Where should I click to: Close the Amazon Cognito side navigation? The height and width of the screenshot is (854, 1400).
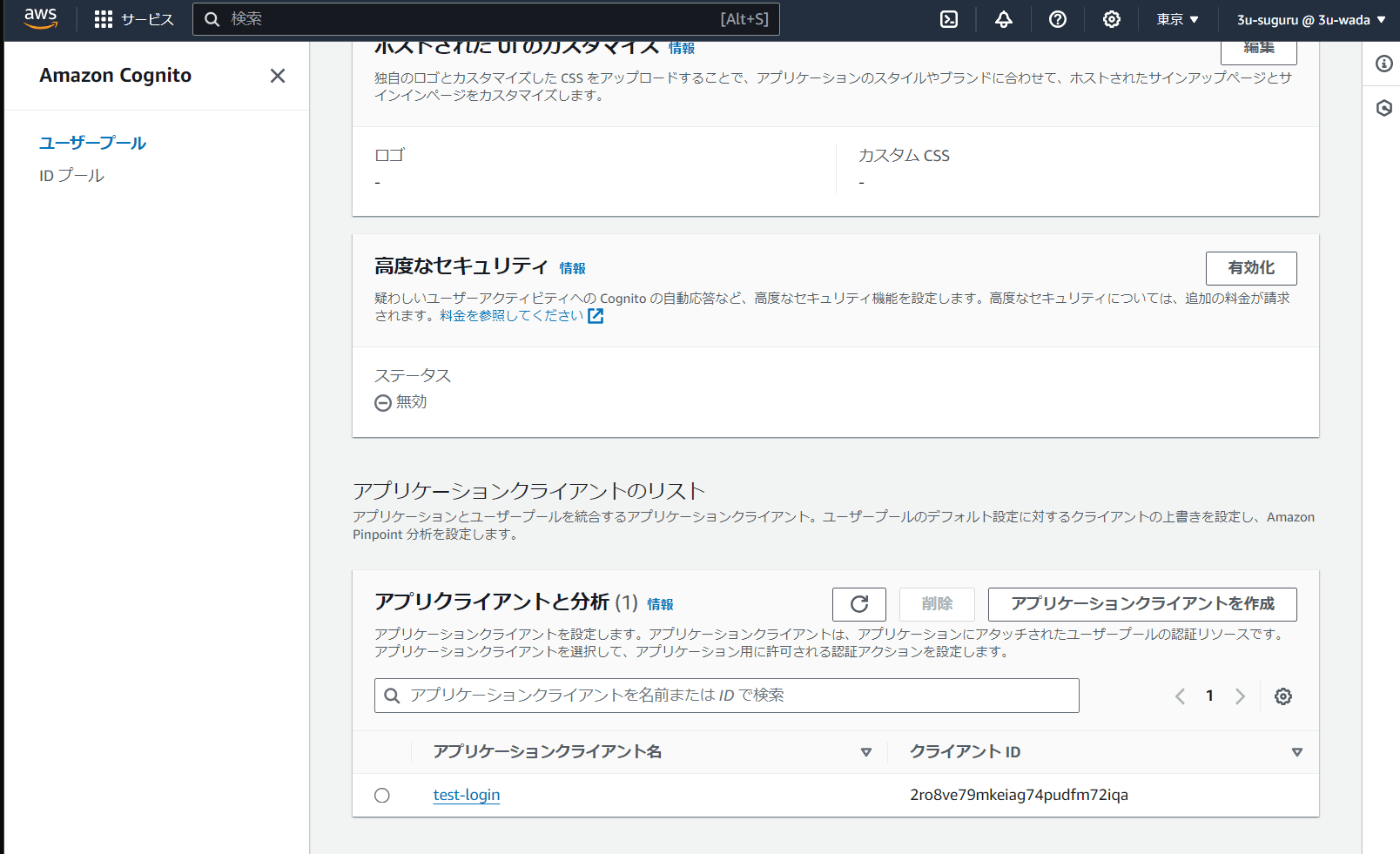tap(278, 76)
